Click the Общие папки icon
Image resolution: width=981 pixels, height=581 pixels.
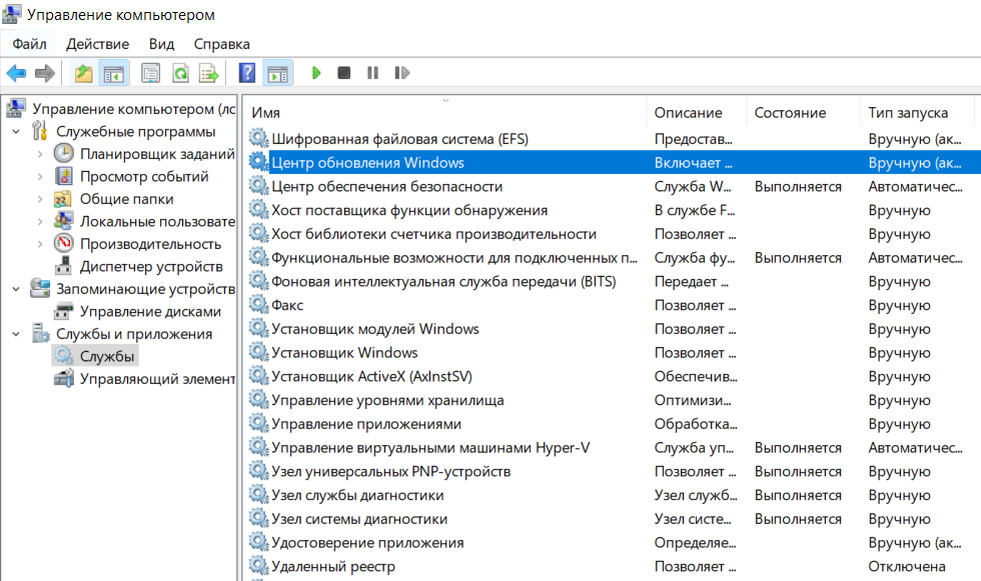click(x=63, y=199)
